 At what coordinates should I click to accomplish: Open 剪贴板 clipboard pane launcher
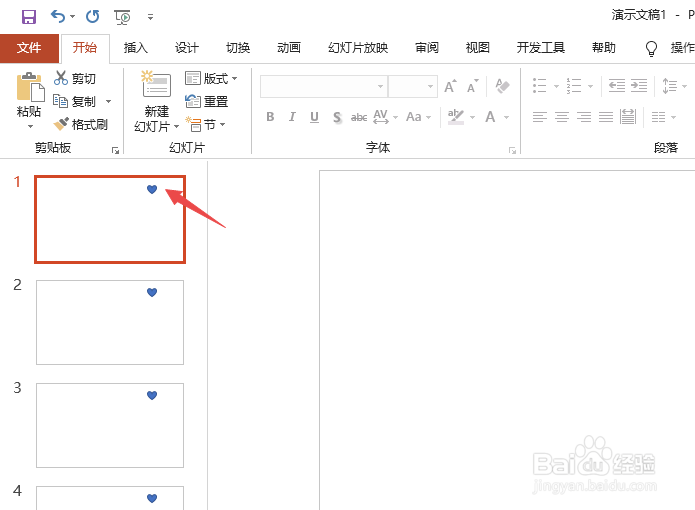coord(116,151)
